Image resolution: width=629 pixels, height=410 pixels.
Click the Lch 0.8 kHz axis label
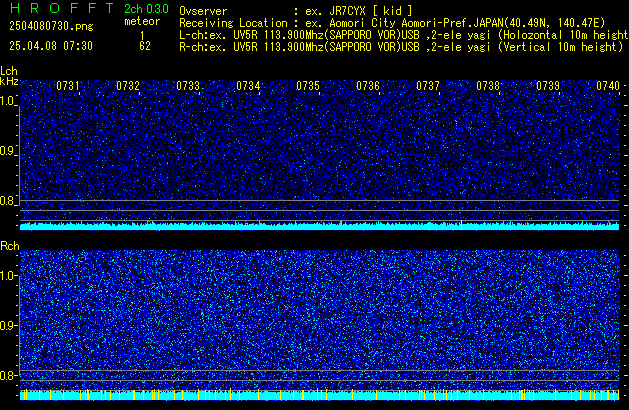[x=8, y=201]
